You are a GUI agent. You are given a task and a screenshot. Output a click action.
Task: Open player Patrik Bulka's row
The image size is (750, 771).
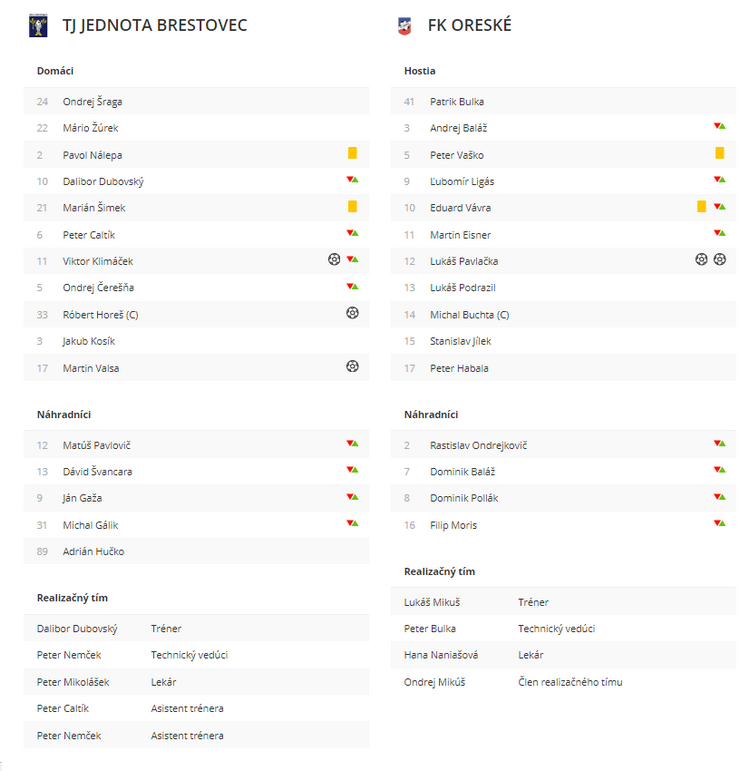coord(564,101)
